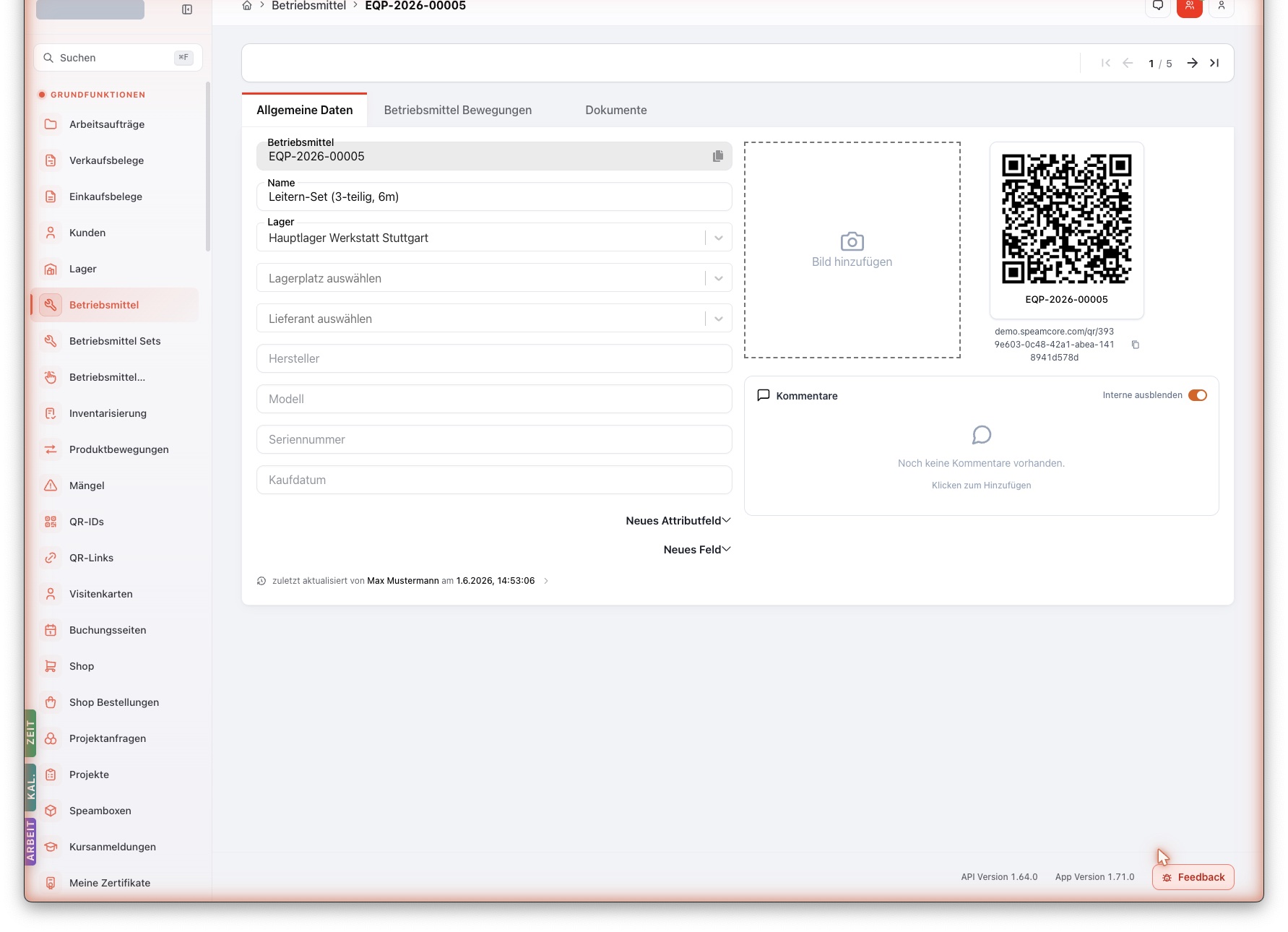Image resolution: width=1288 pixels, height=932 pixels.
Task: Click the Name input field
Action: [494, 197]
